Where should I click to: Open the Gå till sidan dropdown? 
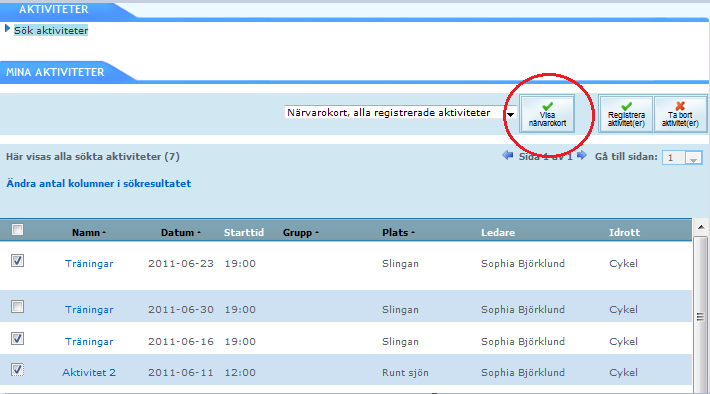682,158
